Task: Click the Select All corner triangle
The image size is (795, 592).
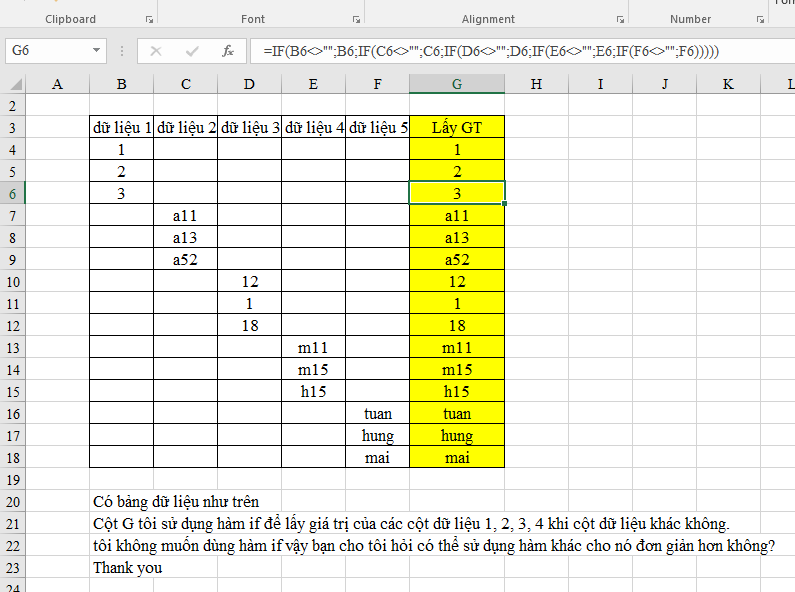Action: (15, 84)
